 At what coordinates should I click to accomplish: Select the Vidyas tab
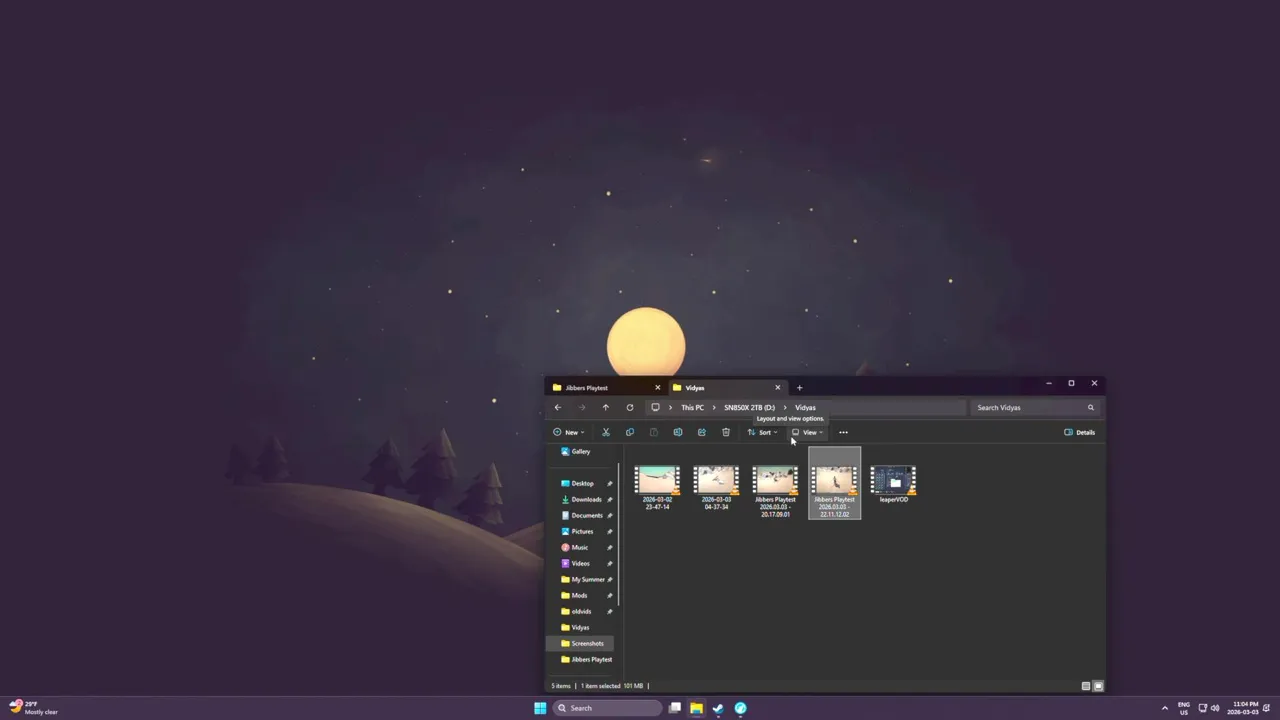coord(727,387)
